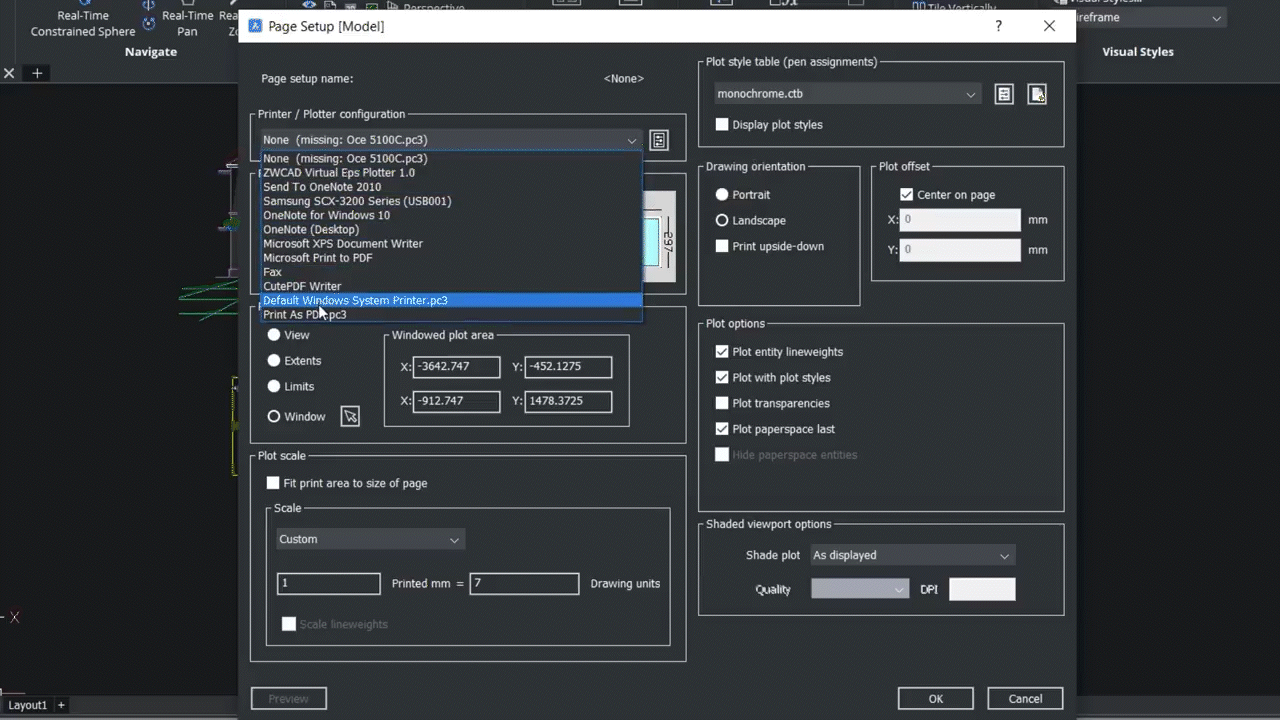
Task: Add new layout with plus beside Layout1
Action: click(x=61, y=705)
